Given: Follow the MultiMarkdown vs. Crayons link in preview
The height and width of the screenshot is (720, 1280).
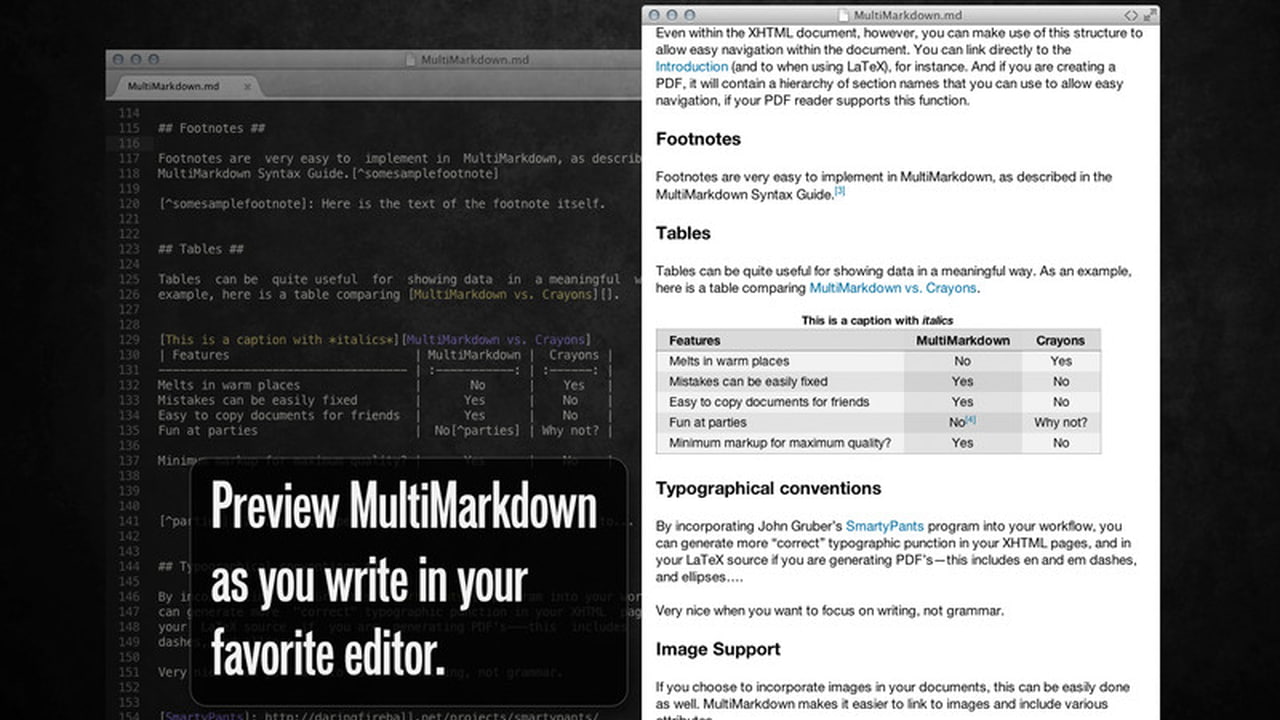Looking at the screenshot, I should (x=894, y=288).
